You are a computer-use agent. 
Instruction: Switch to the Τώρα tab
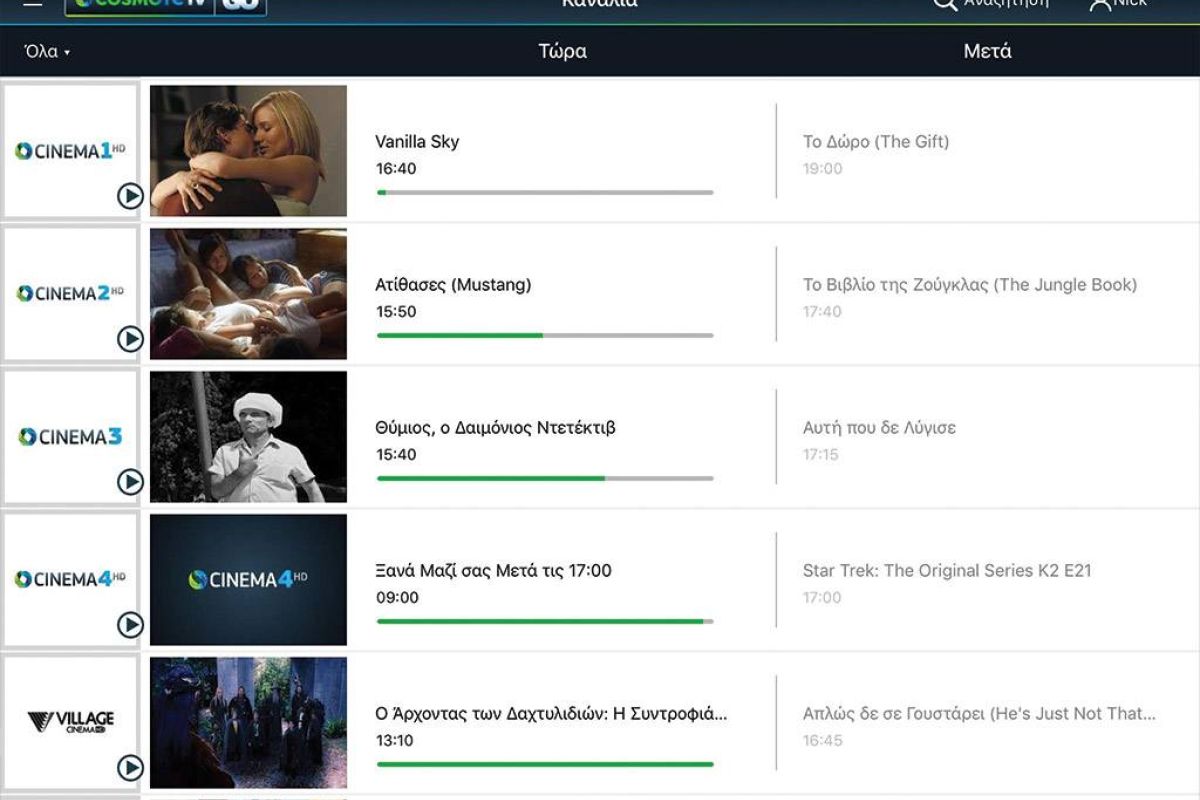pyautogui.click(x=562, y=52)
